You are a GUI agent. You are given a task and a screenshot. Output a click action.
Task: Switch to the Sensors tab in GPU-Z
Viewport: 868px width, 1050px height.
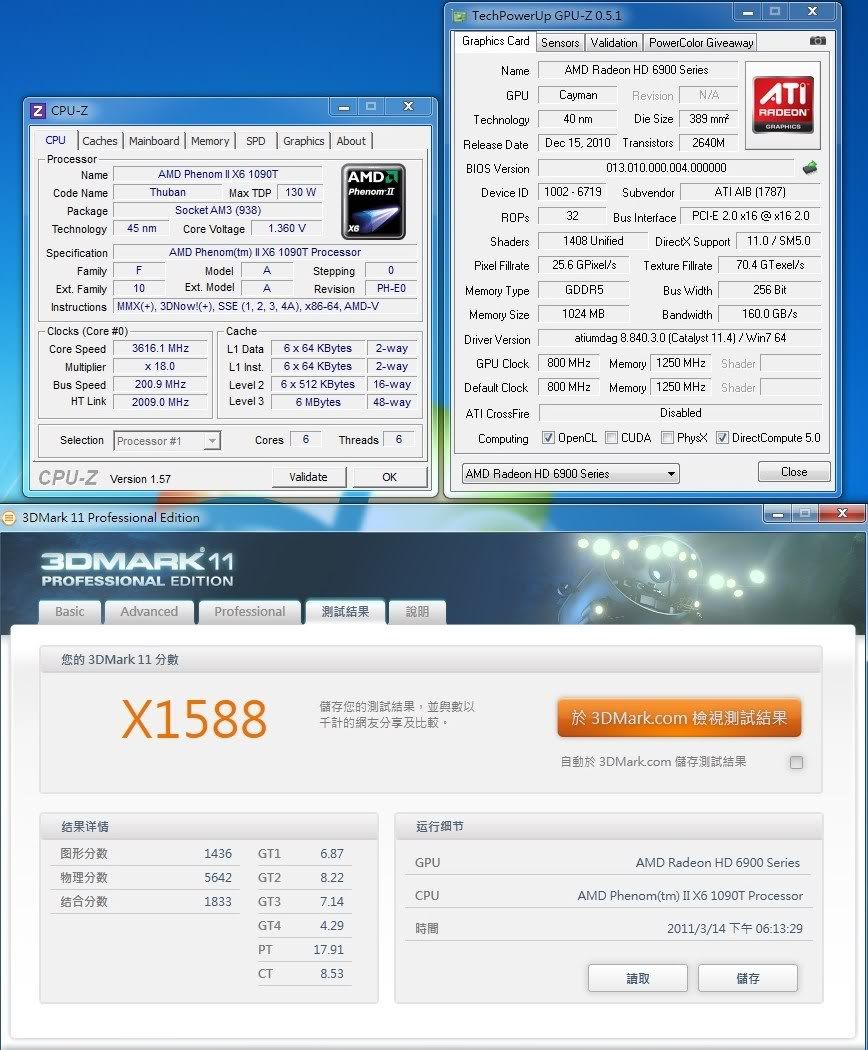[560, 43]
